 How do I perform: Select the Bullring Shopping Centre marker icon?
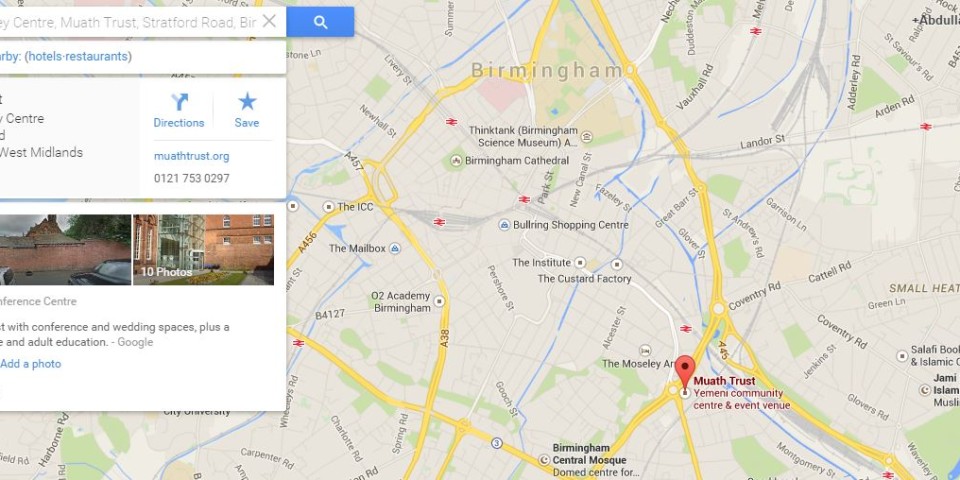coord(504,225)
